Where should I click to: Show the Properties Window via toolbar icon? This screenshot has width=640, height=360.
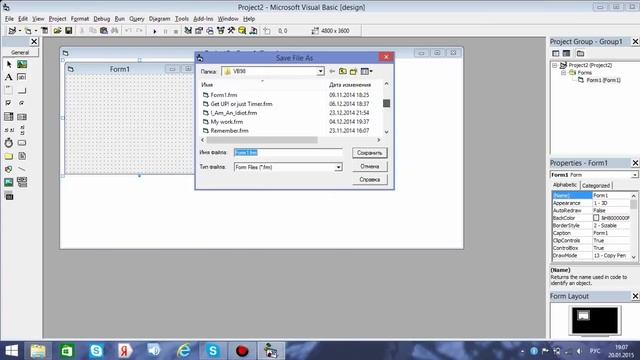pyautogui.click(x=199, y=31)
